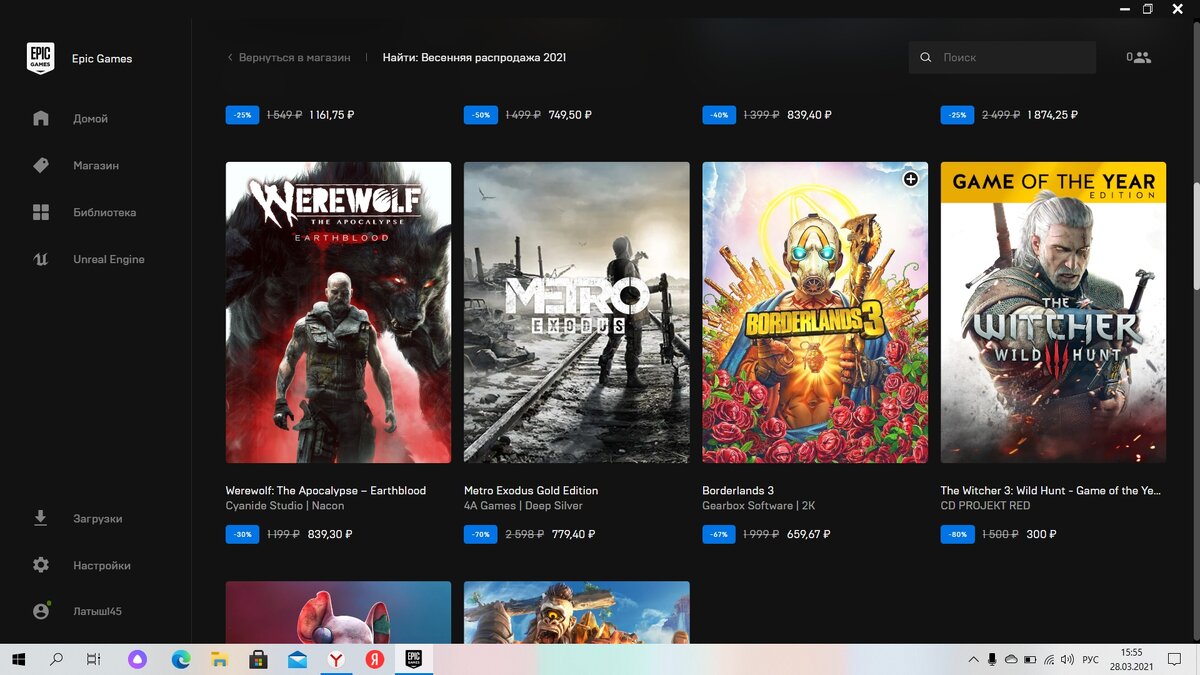The width and height of the screenshot is (1200, 675).
Task: Go to Домой in the sidebar
Action: coord(90,119)
